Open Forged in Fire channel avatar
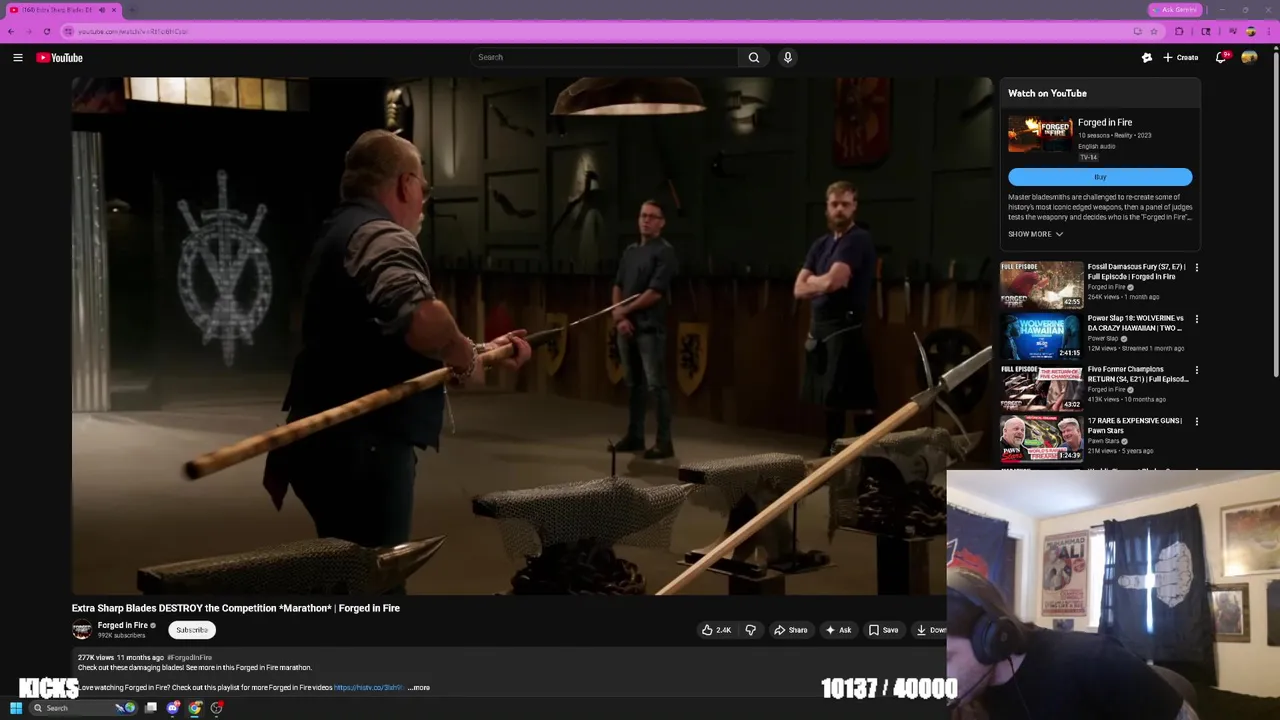The width and height of the screenshot is (1280, 720). [82, 630]
